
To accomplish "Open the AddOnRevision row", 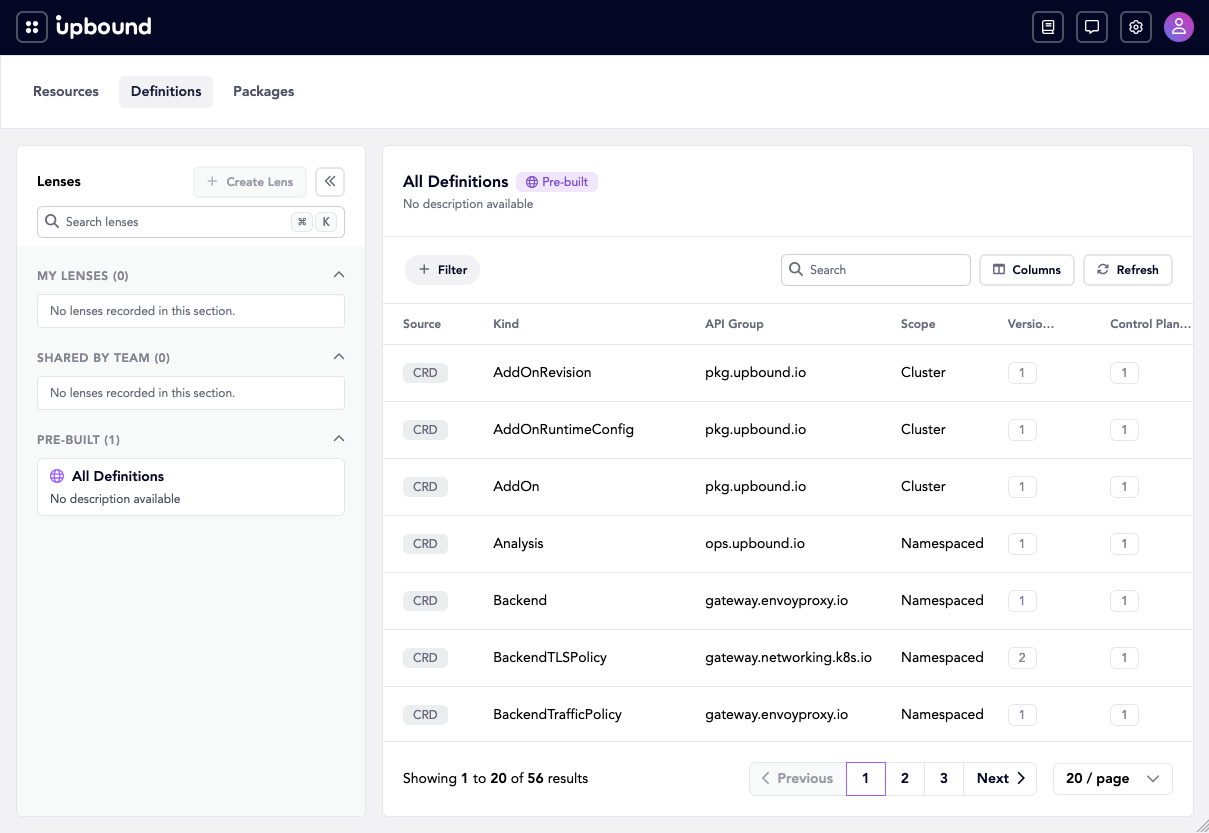I will click(788, 373).
